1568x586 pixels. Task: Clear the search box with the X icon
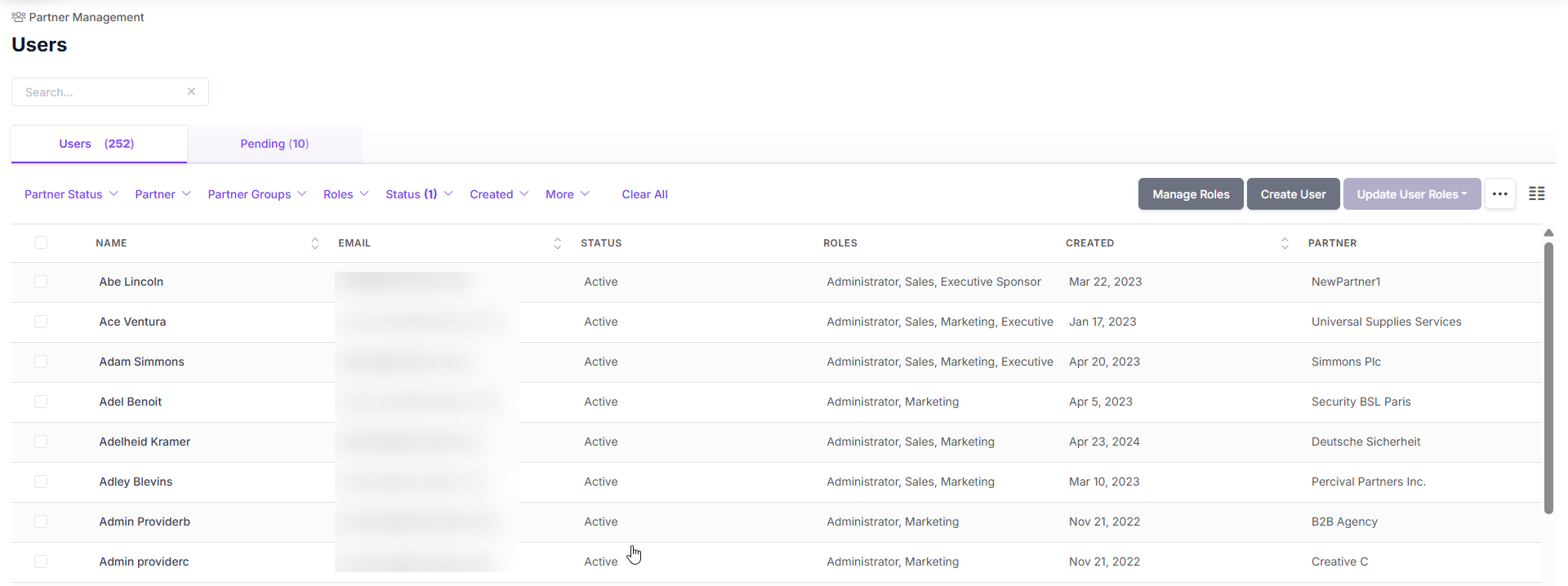pyautogui.click(x=191, y=91)
